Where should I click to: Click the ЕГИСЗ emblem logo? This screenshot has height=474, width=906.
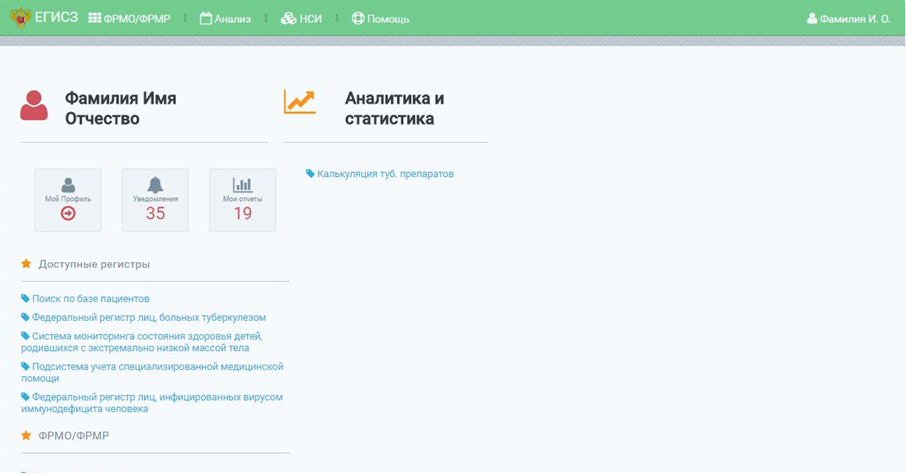pos(20,18)
